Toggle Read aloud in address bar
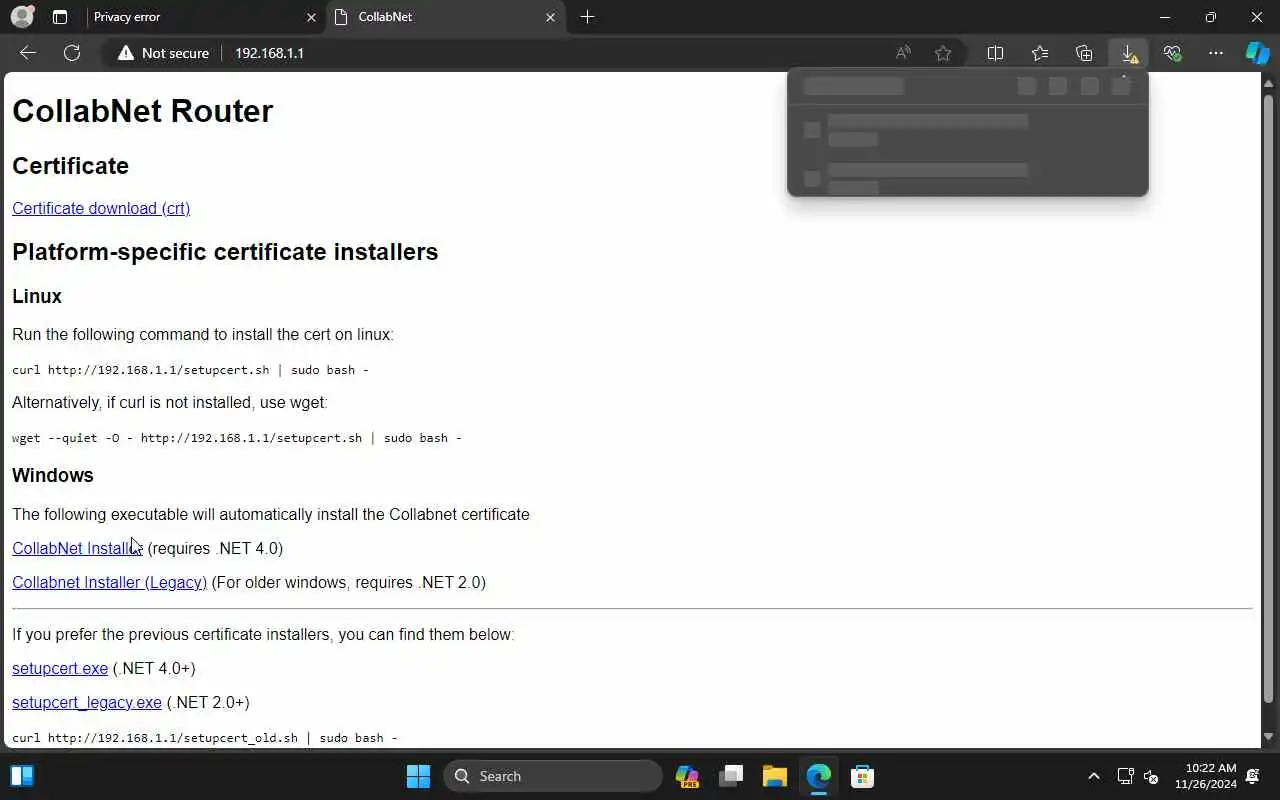The image size is (1280, 800). (903, 53)
